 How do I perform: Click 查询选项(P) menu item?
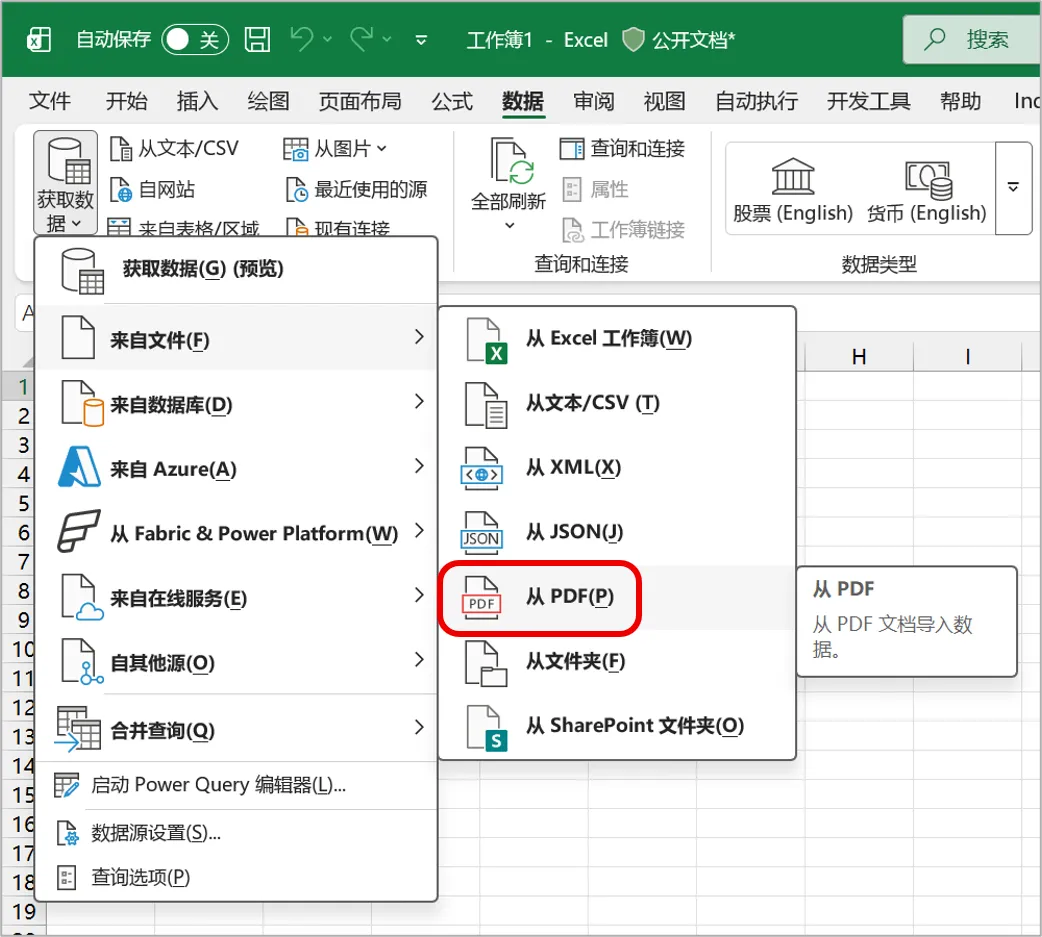236,877
